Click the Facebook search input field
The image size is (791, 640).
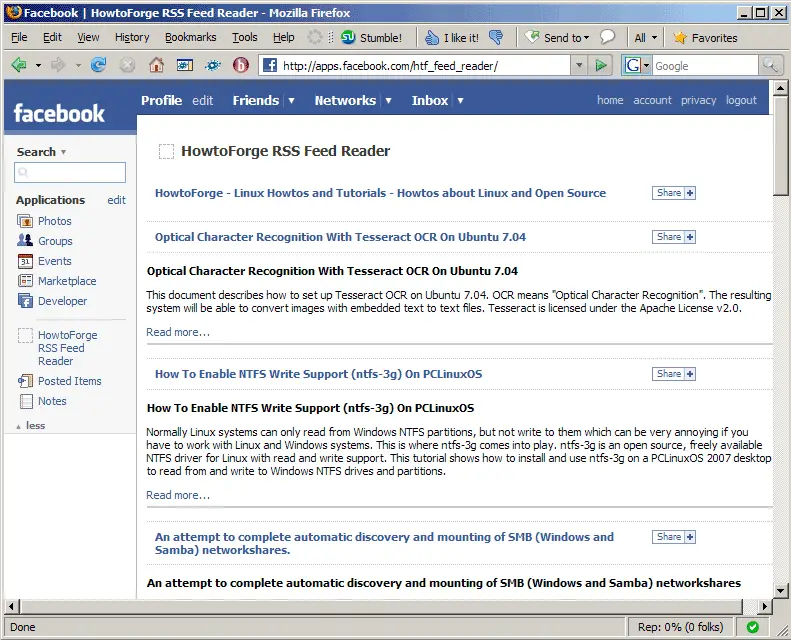coord(70,172)
